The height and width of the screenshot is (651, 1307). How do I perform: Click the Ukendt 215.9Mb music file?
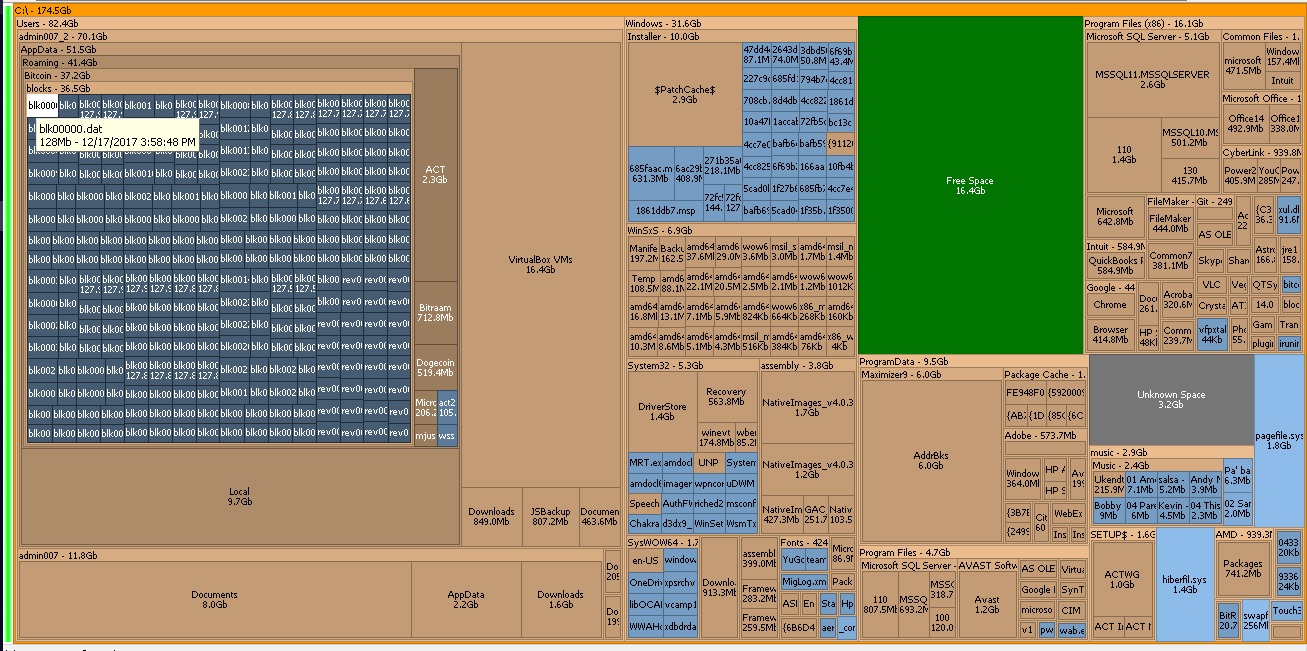(1108, 484)
